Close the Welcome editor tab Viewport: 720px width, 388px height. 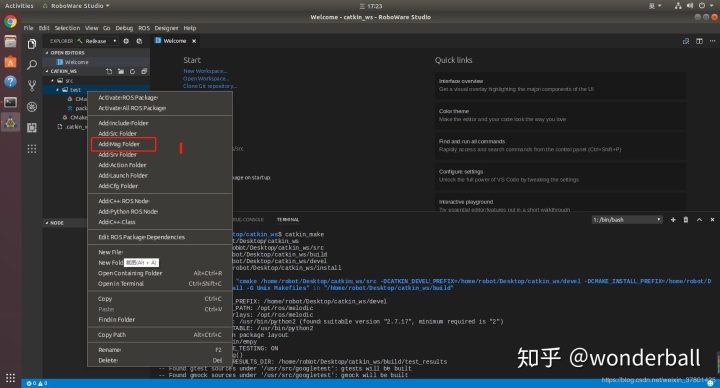(194, 41)
